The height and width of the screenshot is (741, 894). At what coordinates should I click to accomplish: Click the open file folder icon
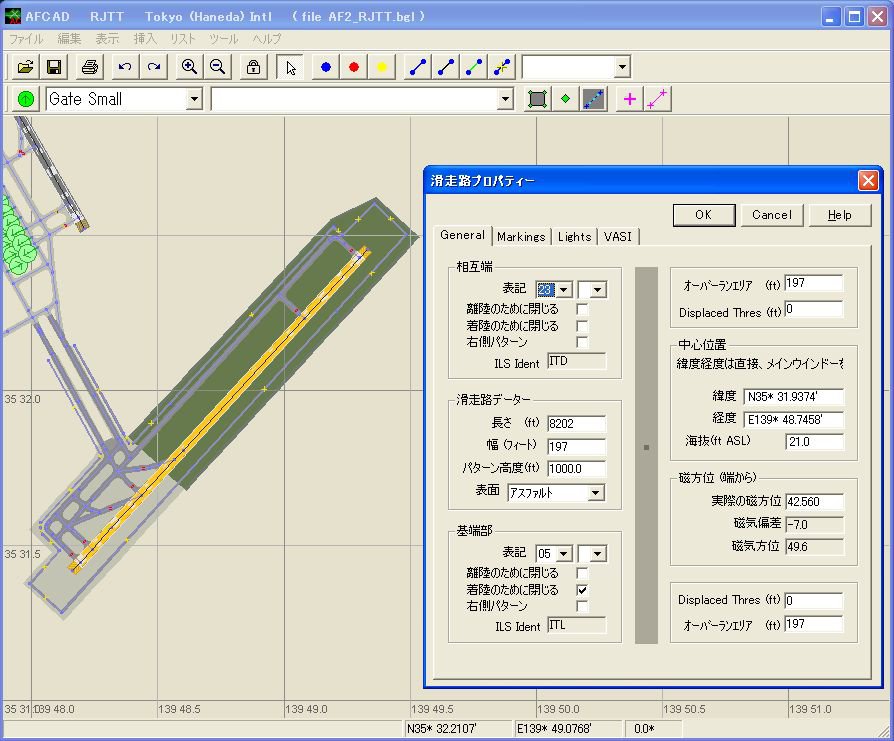[x=26, y=67]
